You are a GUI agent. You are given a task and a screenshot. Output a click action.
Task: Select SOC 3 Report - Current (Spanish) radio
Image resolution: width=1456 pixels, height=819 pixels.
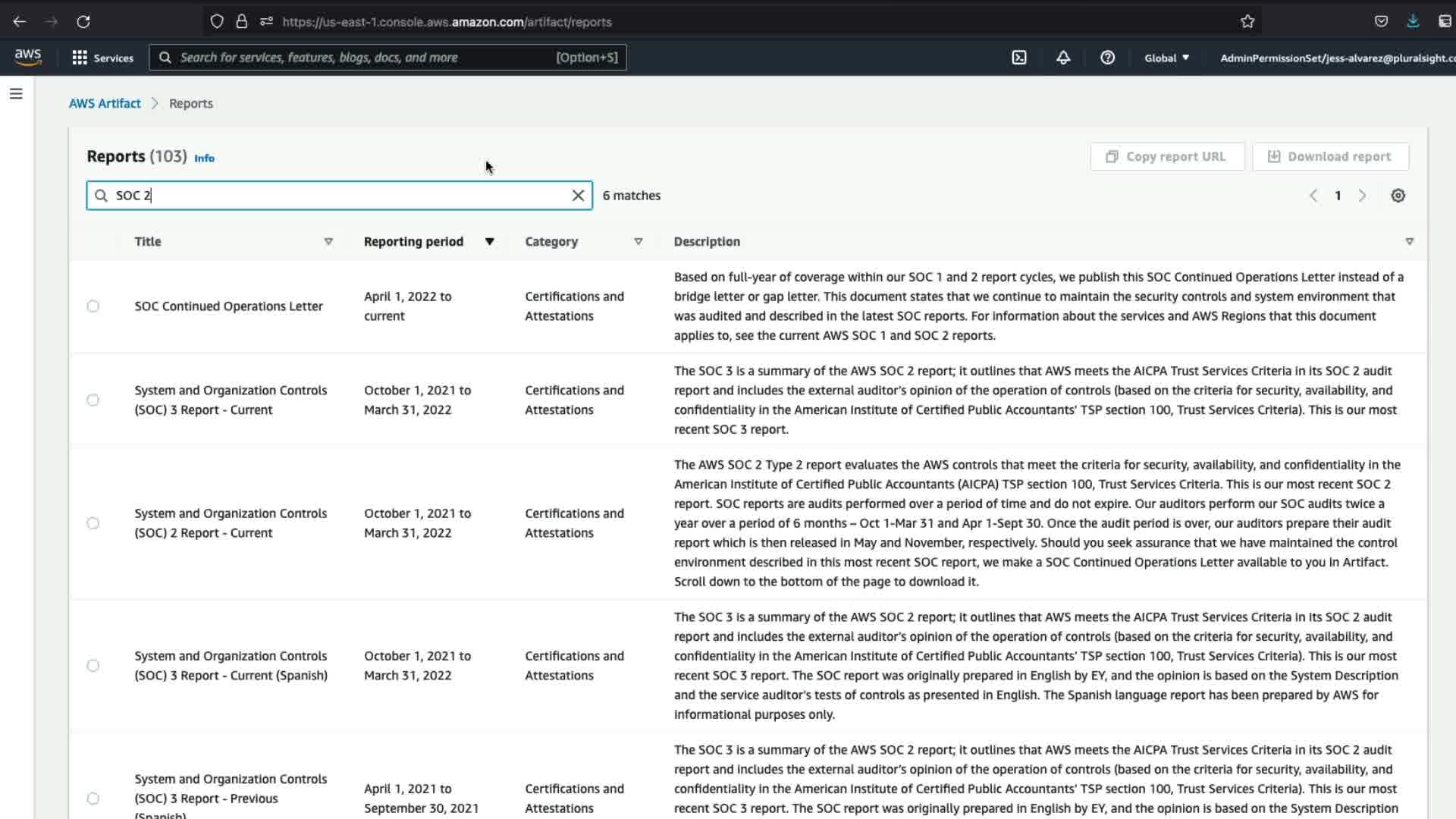[93, 666]
